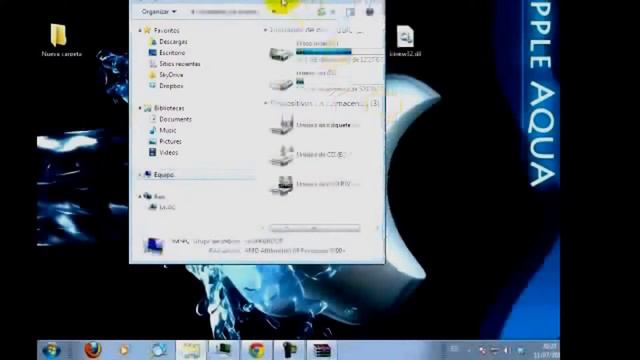The image size is (640, 360).
Task: Select the computer listed under Red
Action: pos(167,207)
